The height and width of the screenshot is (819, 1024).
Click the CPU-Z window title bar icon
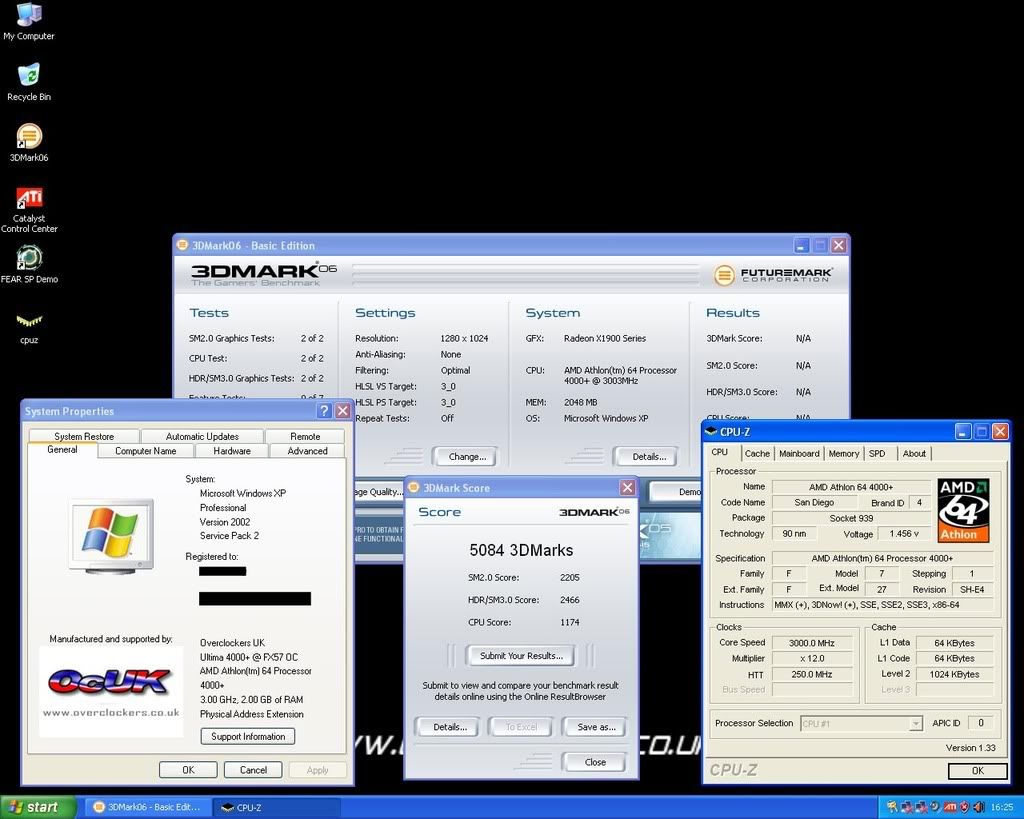tap(711, 431)
